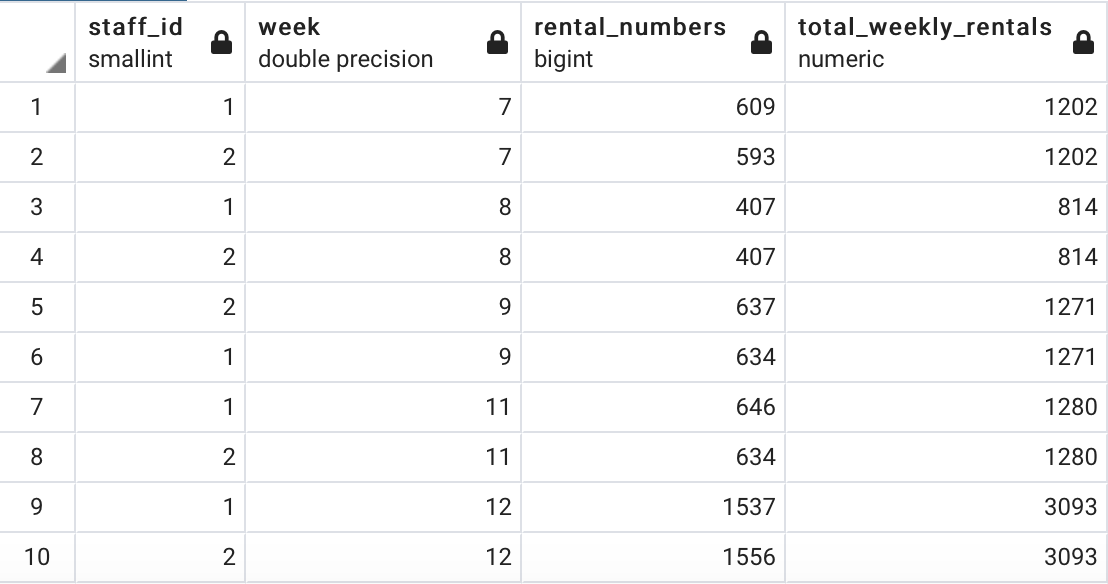The image size is (1108, 584).
Task: Click the week cell in row 7
Action: tap(383, 407)
